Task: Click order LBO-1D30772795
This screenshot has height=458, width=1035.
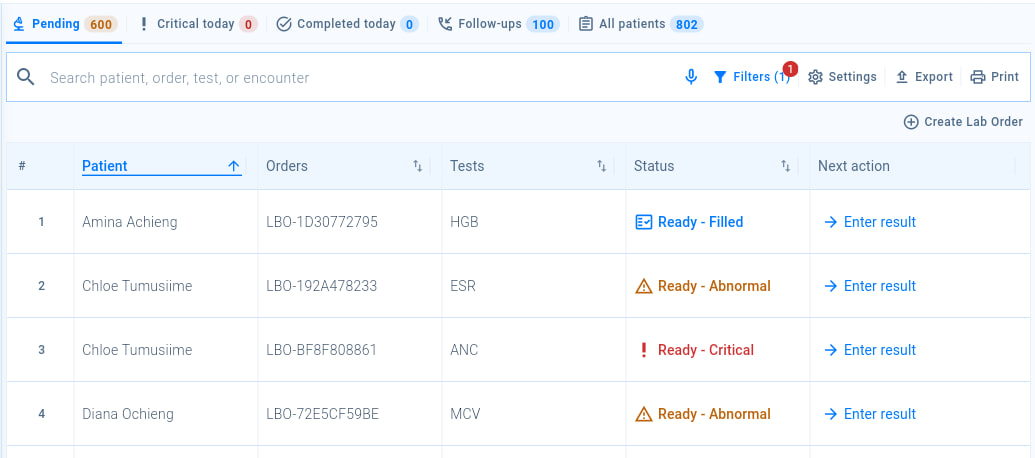Action: tap(322, 222)
